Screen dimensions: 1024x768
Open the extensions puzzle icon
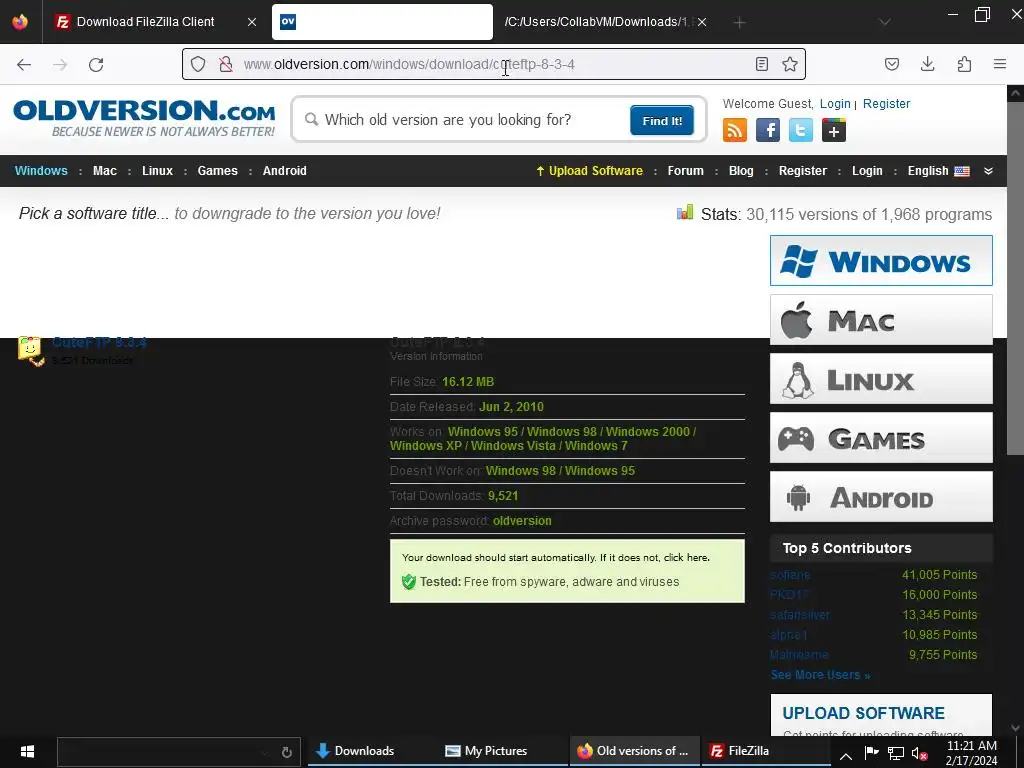pyautogui.click(x=964, y=64)
